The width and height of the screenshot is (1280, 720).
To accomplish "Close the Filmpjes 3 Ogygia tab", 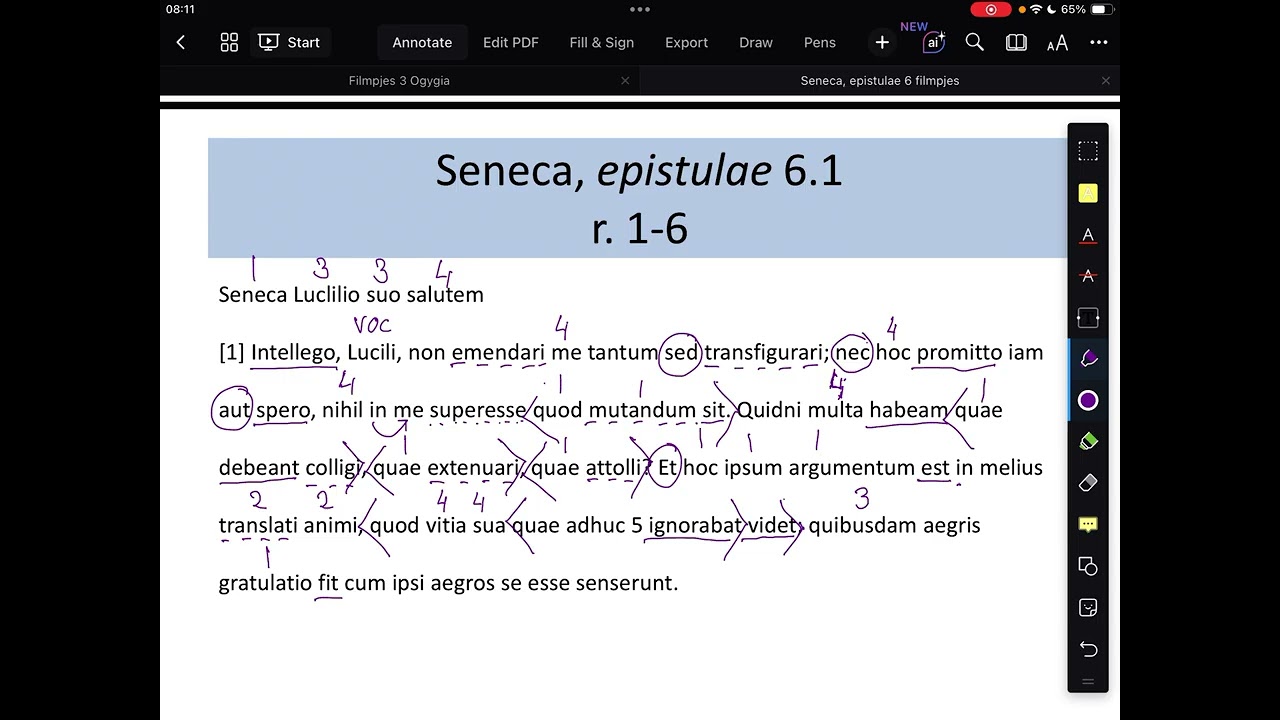I will [x=625, y=81].
